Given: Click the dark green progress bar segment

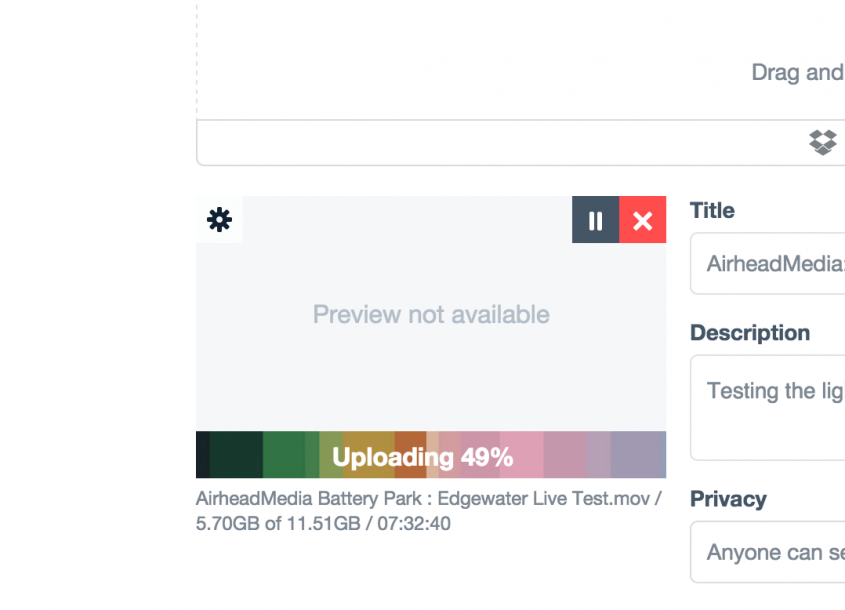Looking at the screenshot, I should [236, 455].
